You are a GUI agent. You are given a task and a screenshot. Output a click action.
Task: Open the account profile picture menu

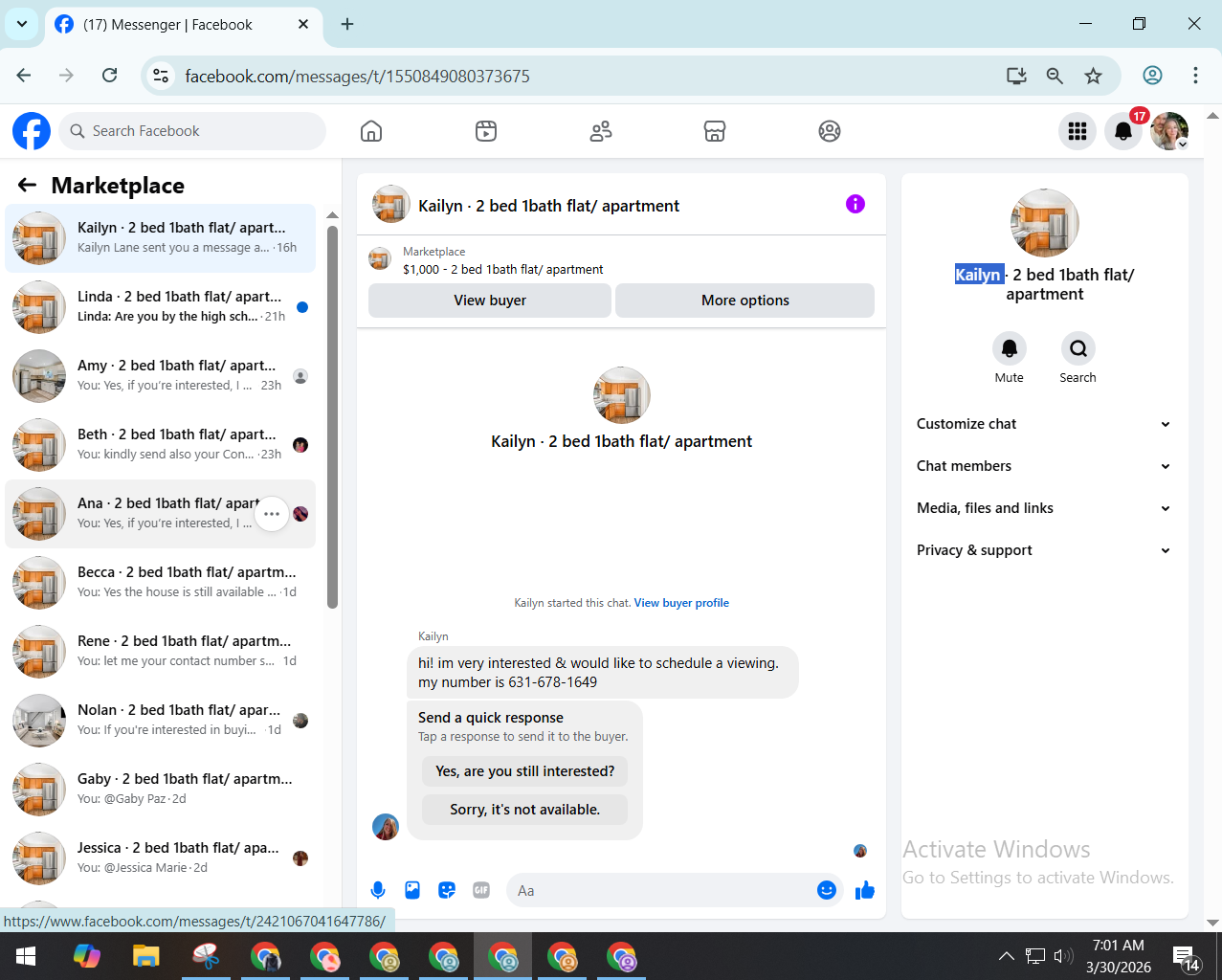[1169, 131]
